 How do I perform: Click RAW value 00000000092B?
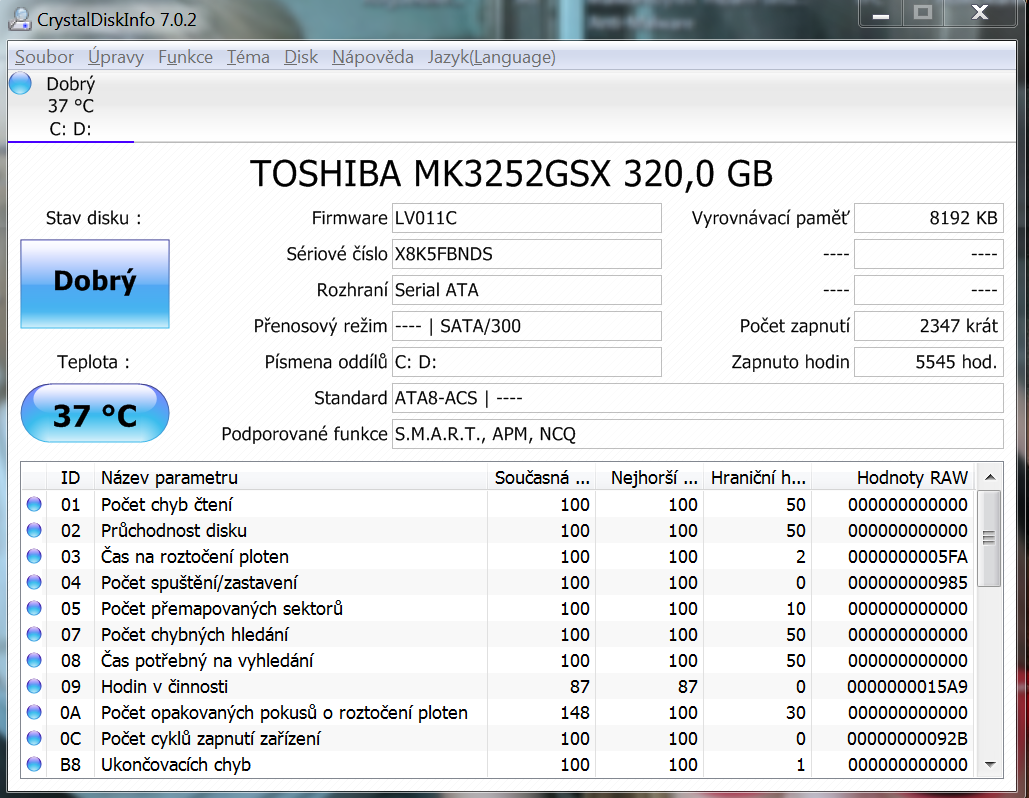pos(908,738)
